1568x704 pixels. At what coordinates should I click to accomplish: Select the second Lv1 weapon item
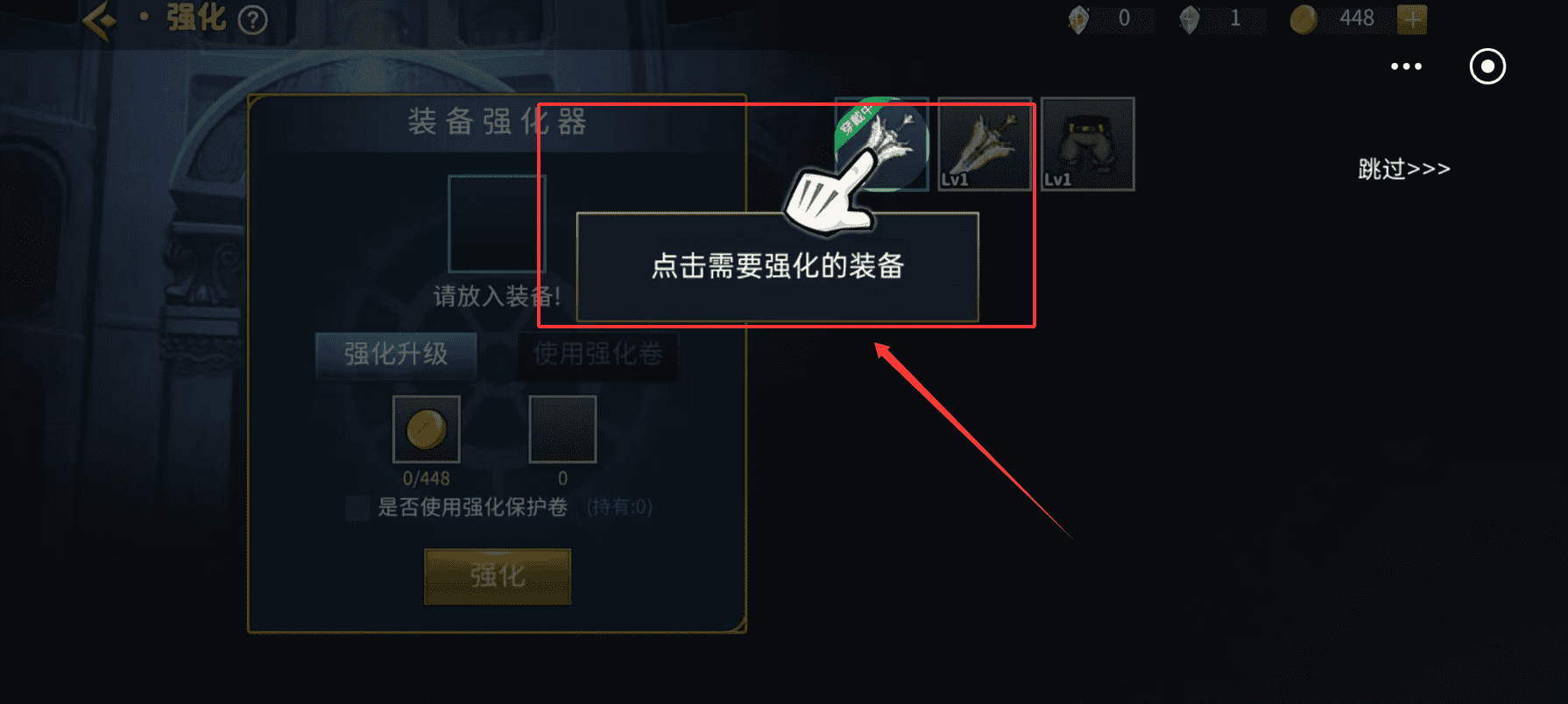point(985,144)
